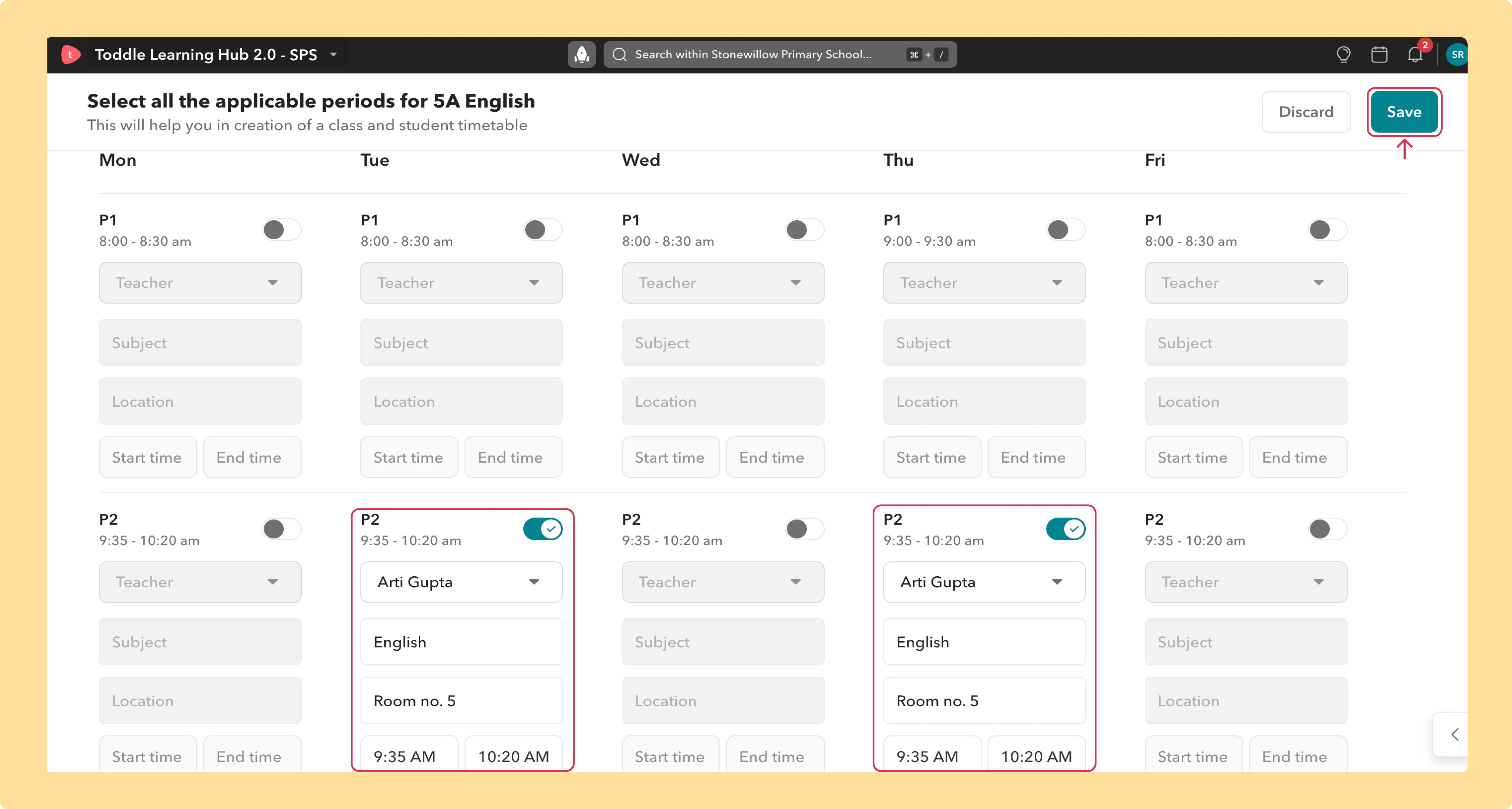Open the rocket launcher icon
Image resolution: width=1512 pixels, height=809 pixels.
tap(581, 55)
